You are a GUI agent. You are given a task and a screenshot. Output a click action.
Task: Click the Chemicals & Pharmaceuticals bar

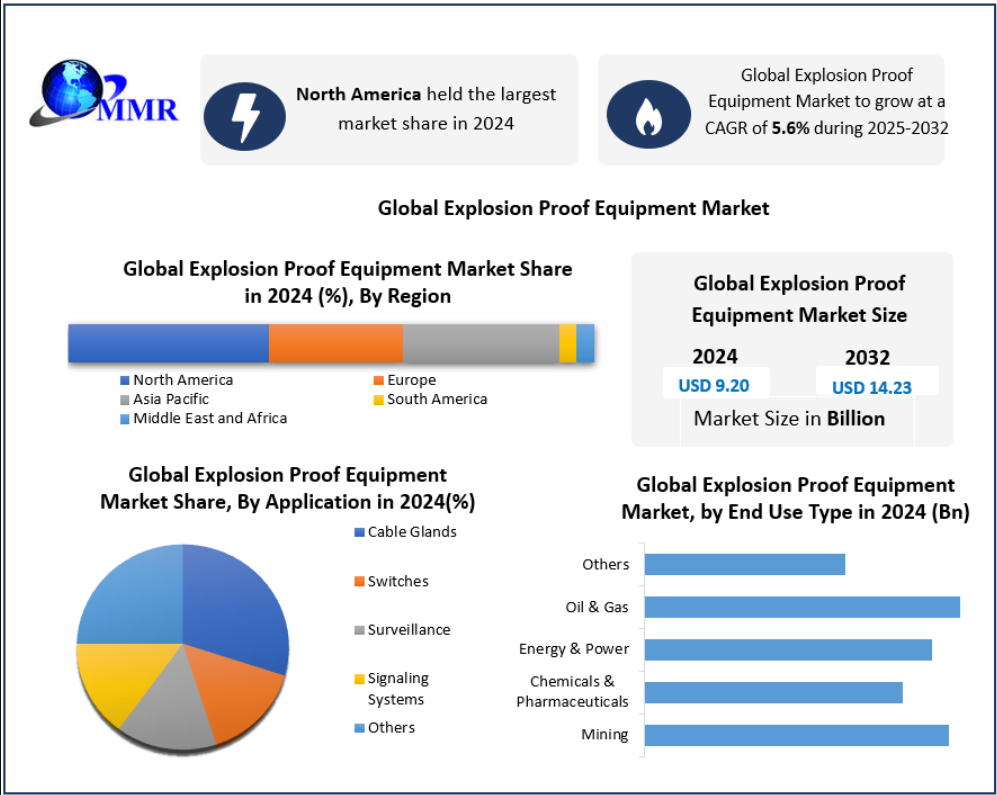(773, 692)
